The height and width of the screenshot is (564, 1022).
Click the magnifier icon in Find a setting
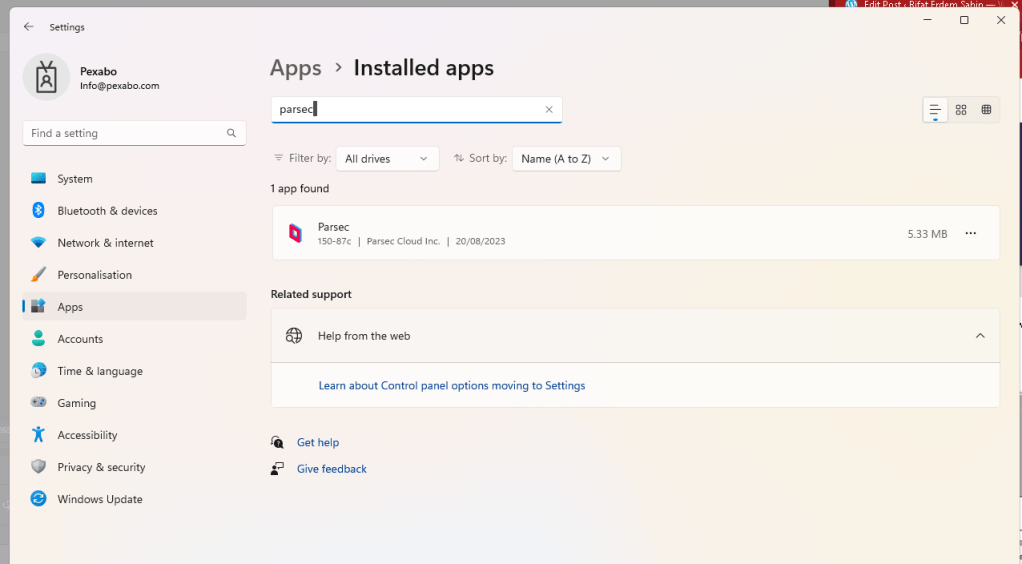tap(231, 133)
